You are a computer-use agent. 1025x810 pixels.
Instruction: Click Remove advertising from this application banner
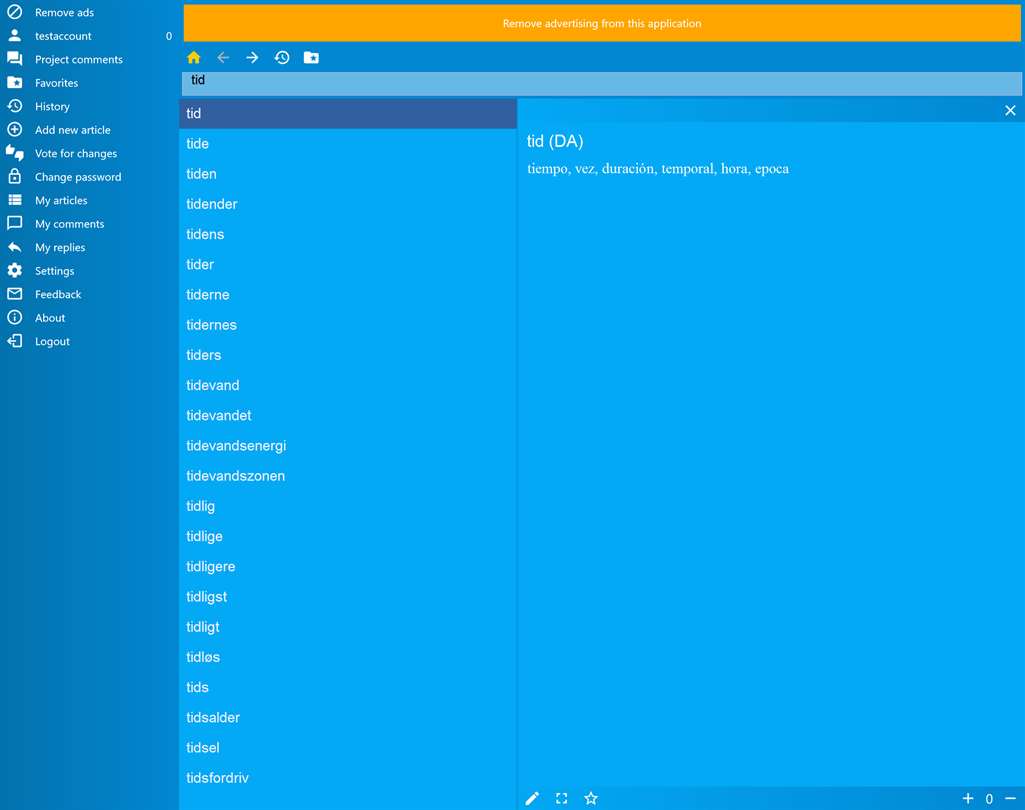coord(602,24)
